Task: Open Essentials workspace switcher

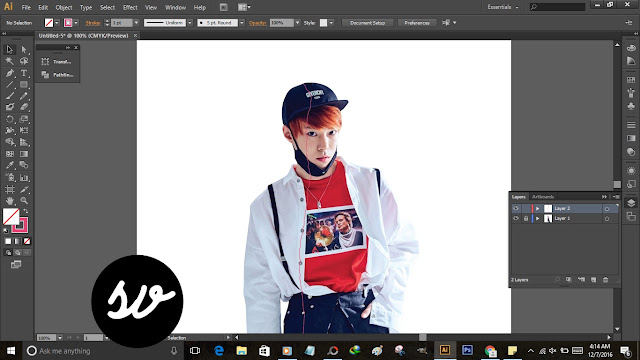Action: tap(502, 7)
